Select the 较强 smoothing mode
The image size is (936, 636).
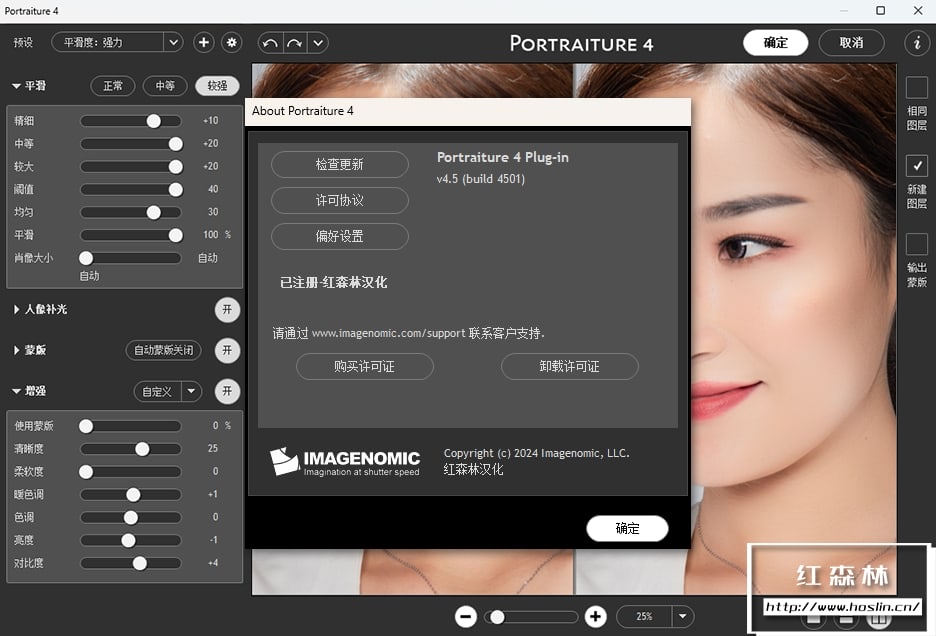click(217, 86)
